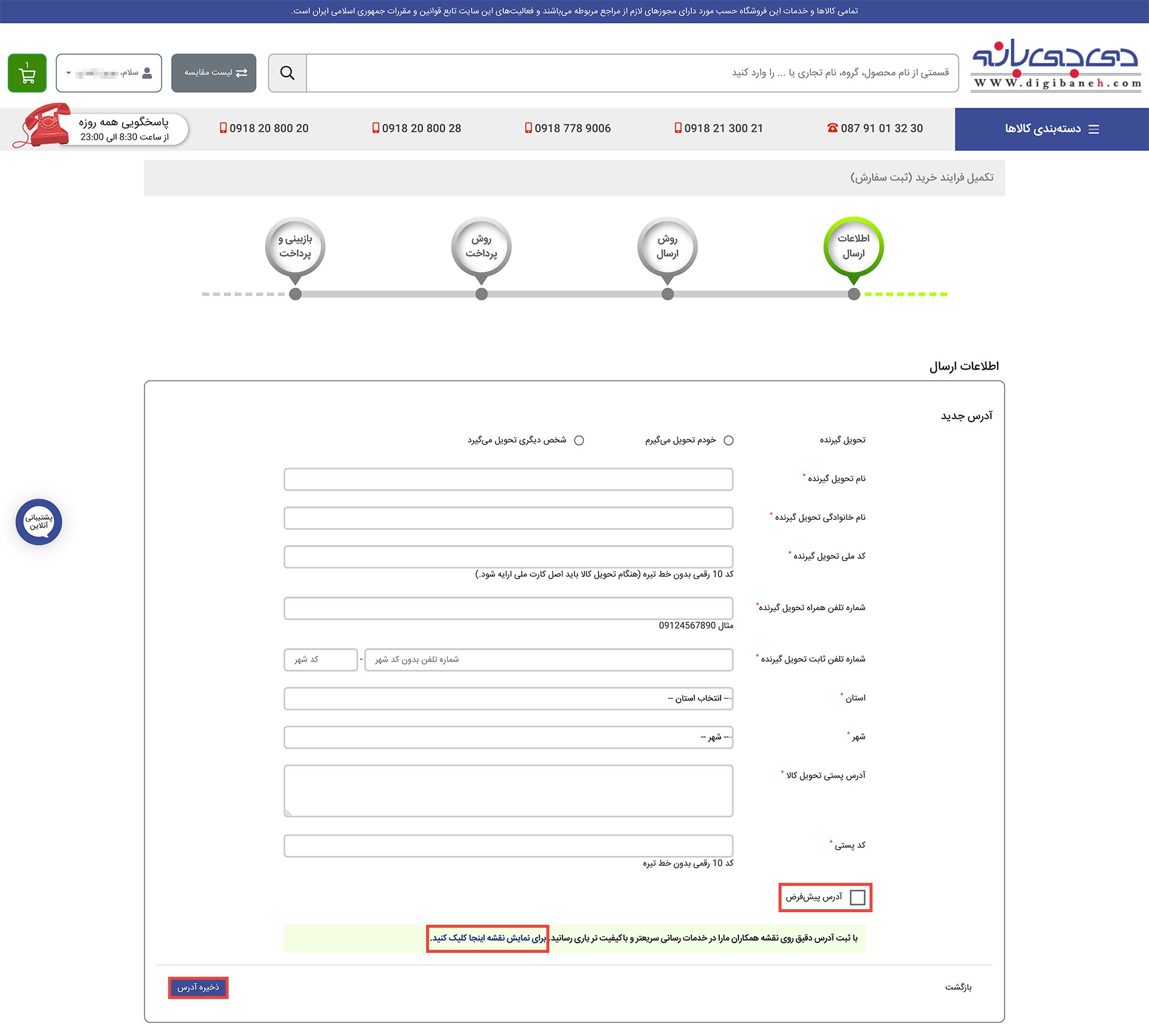Click the show map link in green notice
Image resolution: width=1149 pixels, height=1036 pixels.
coord(488,938)
